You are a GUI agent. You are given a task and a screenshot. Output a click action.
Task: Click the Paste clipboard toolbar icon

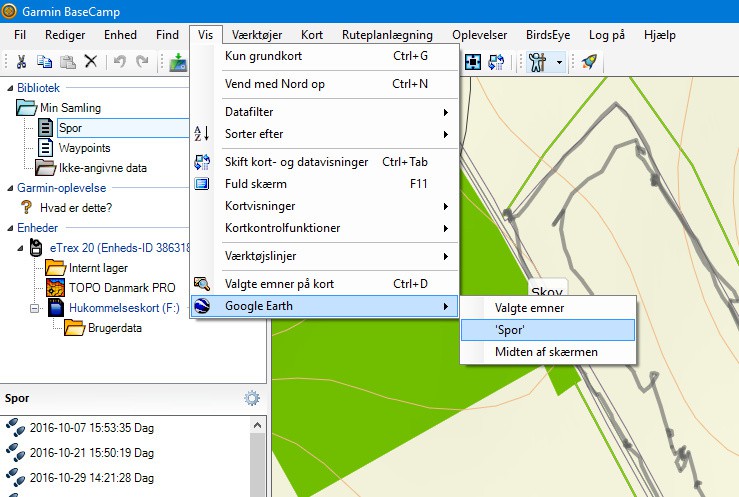point(67,62)
